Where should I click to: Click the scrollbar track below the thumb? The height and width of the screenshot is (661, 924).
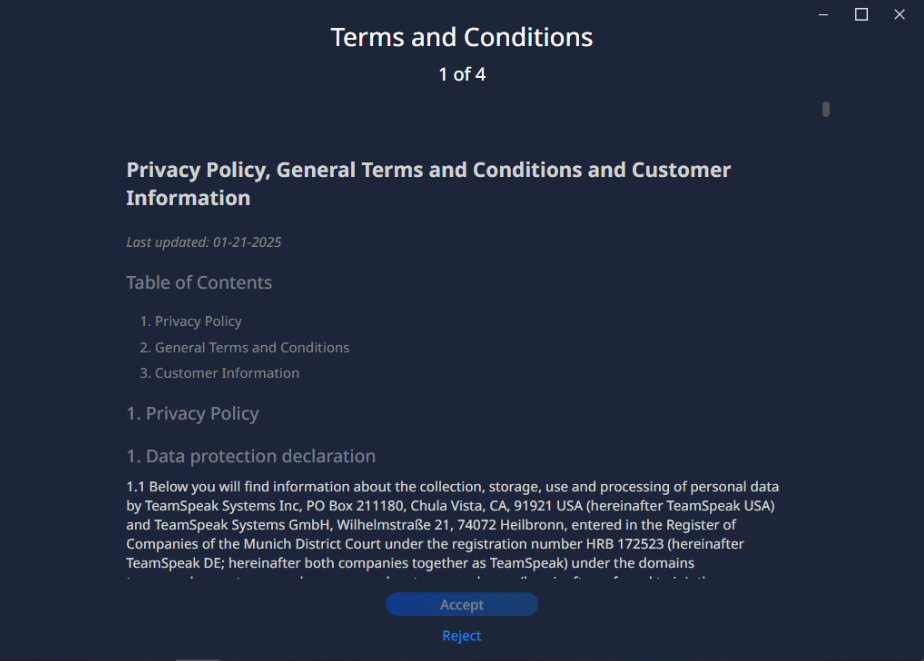826,350
